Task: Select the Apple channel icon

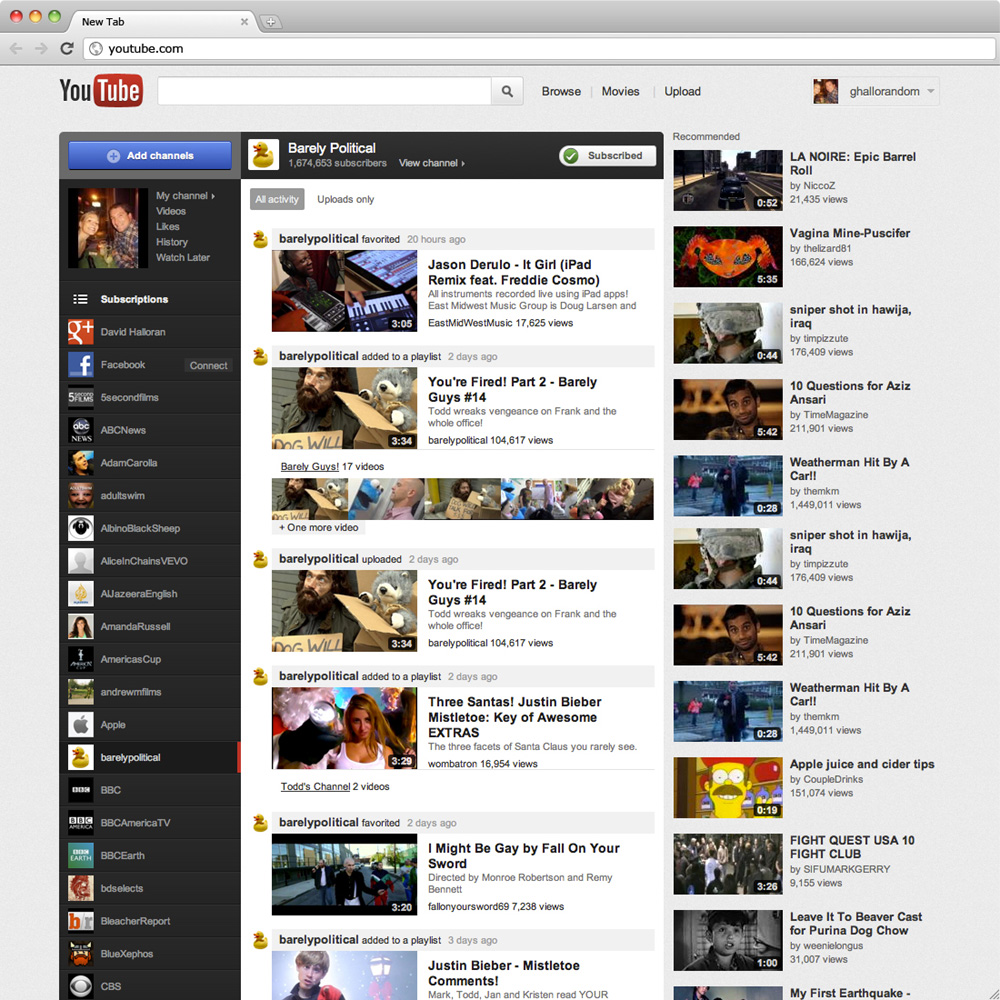Action: click(x=81, y=725)
